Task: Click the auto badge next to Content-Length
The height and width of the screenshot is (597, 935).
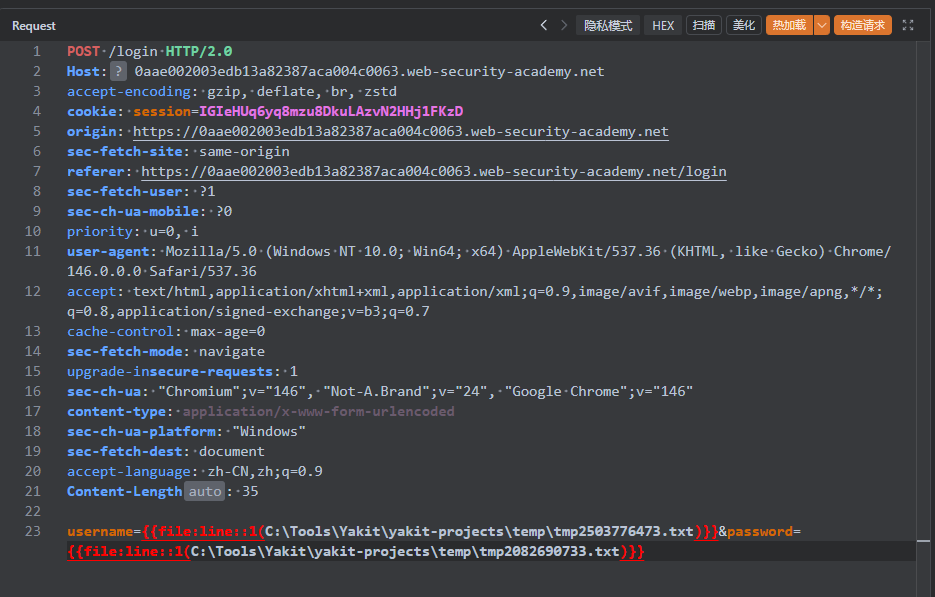Action: 204,491
